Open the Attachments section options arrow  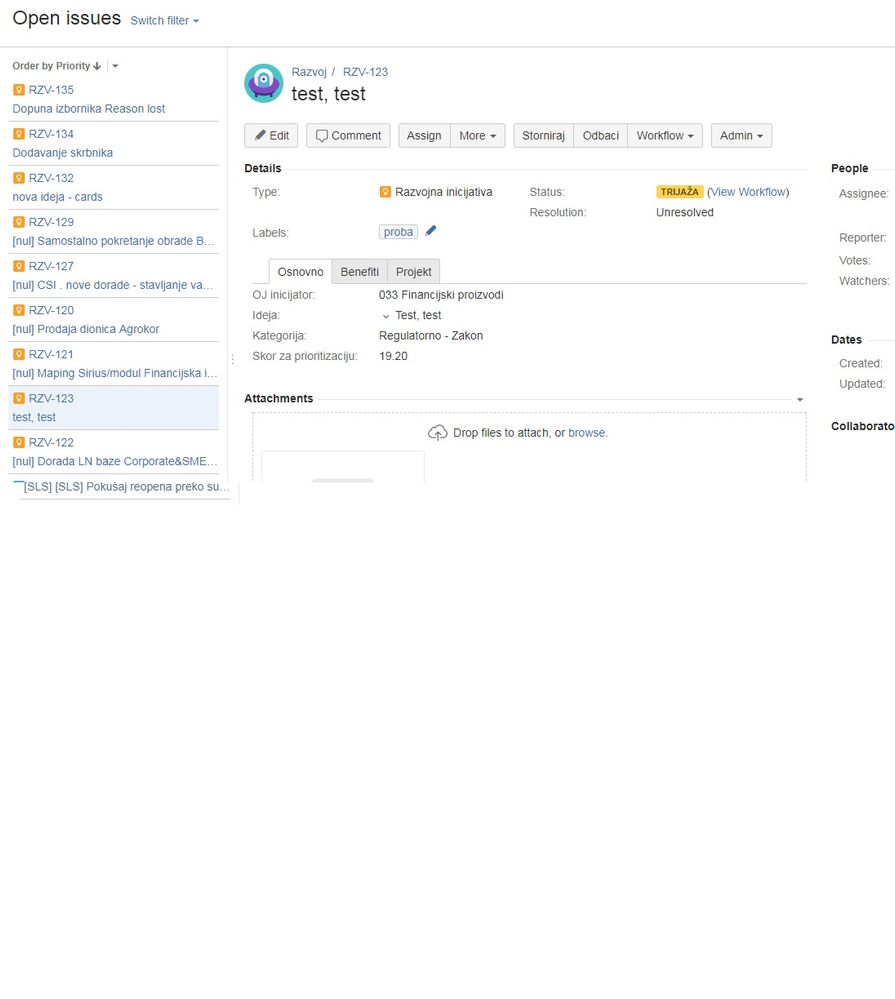pyautogui.click(x=800, y=399)
